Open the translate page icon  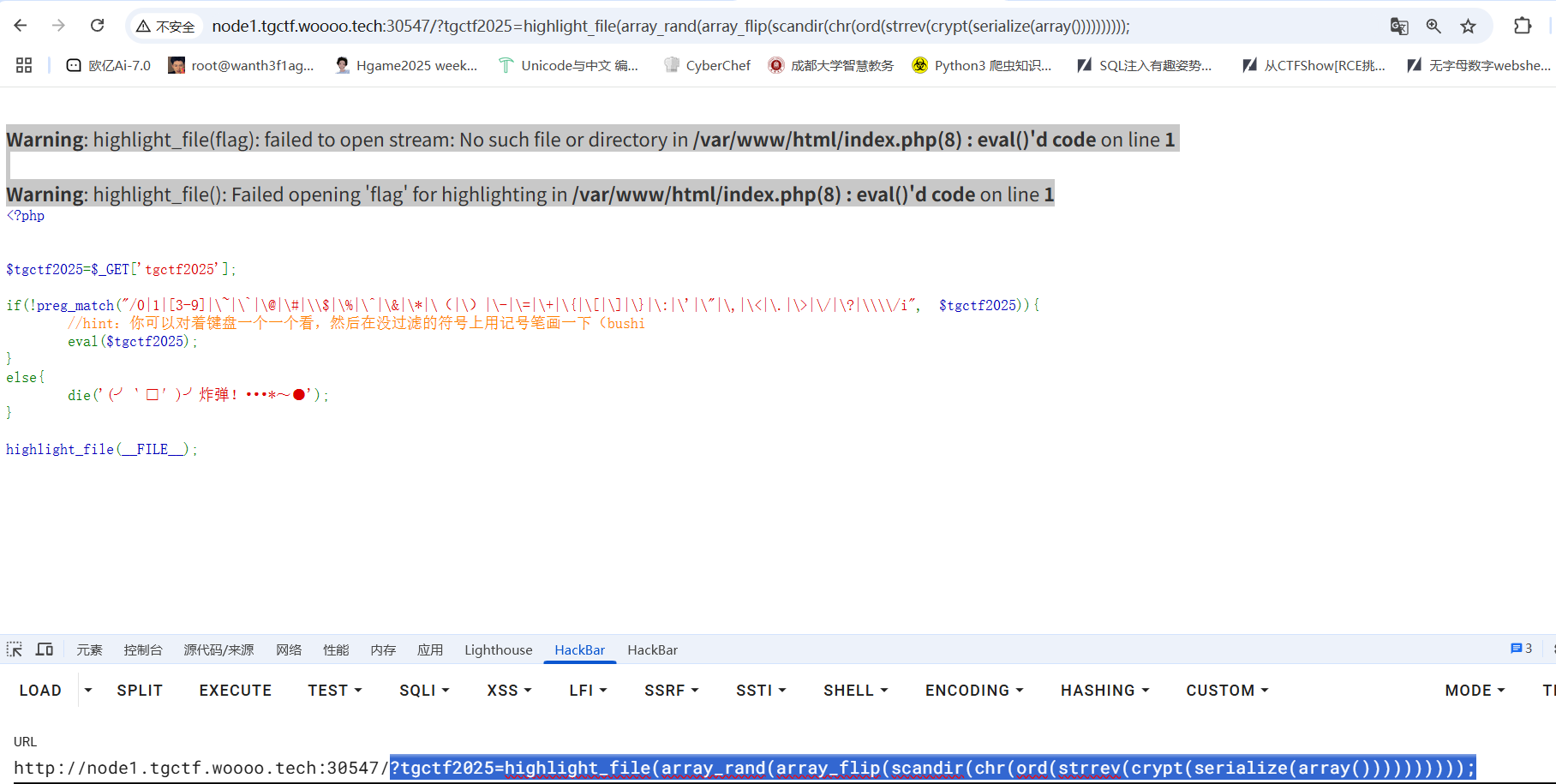1399,26
